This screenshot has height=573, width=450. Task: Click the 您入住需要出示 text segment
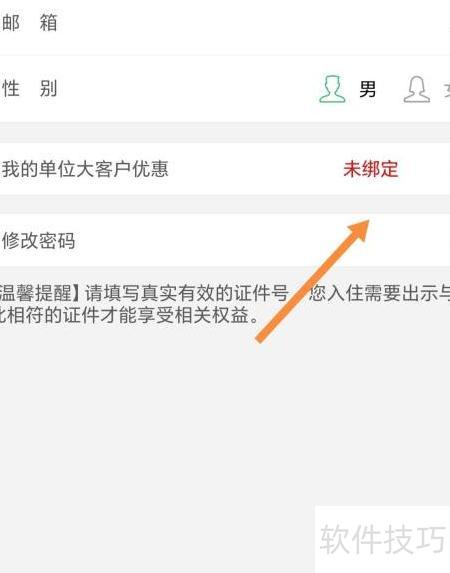pos(373,293)
